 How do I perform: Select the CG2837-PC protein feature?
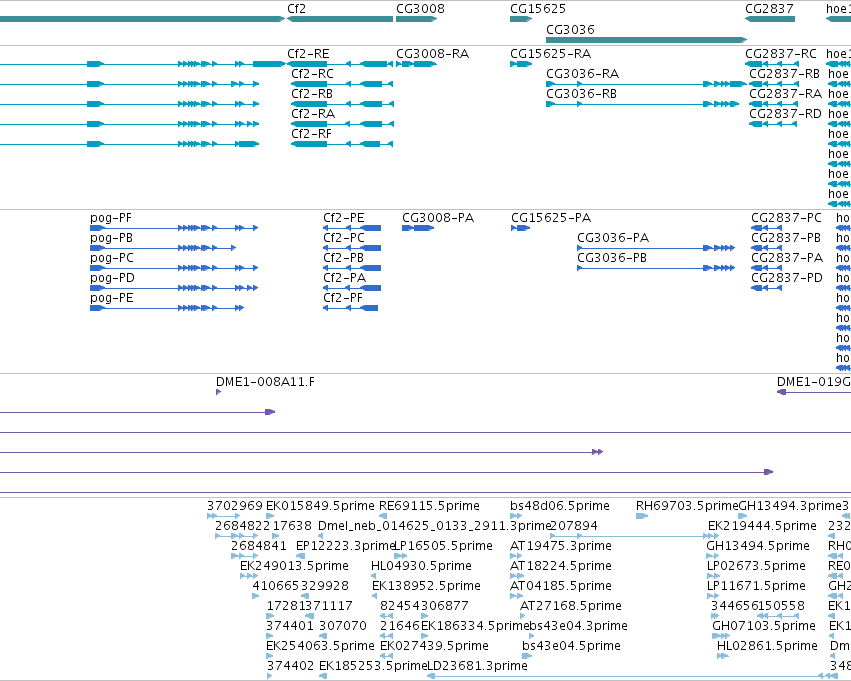[767, 228]
